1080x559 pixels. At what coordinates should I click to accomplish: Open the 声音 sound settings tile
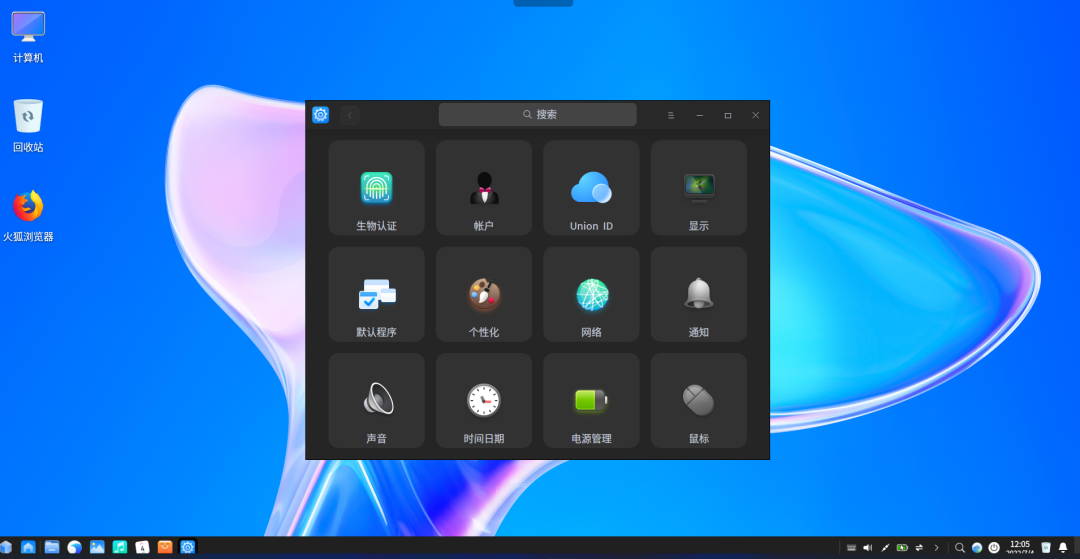pyautogui.click(x=376, y=401)
